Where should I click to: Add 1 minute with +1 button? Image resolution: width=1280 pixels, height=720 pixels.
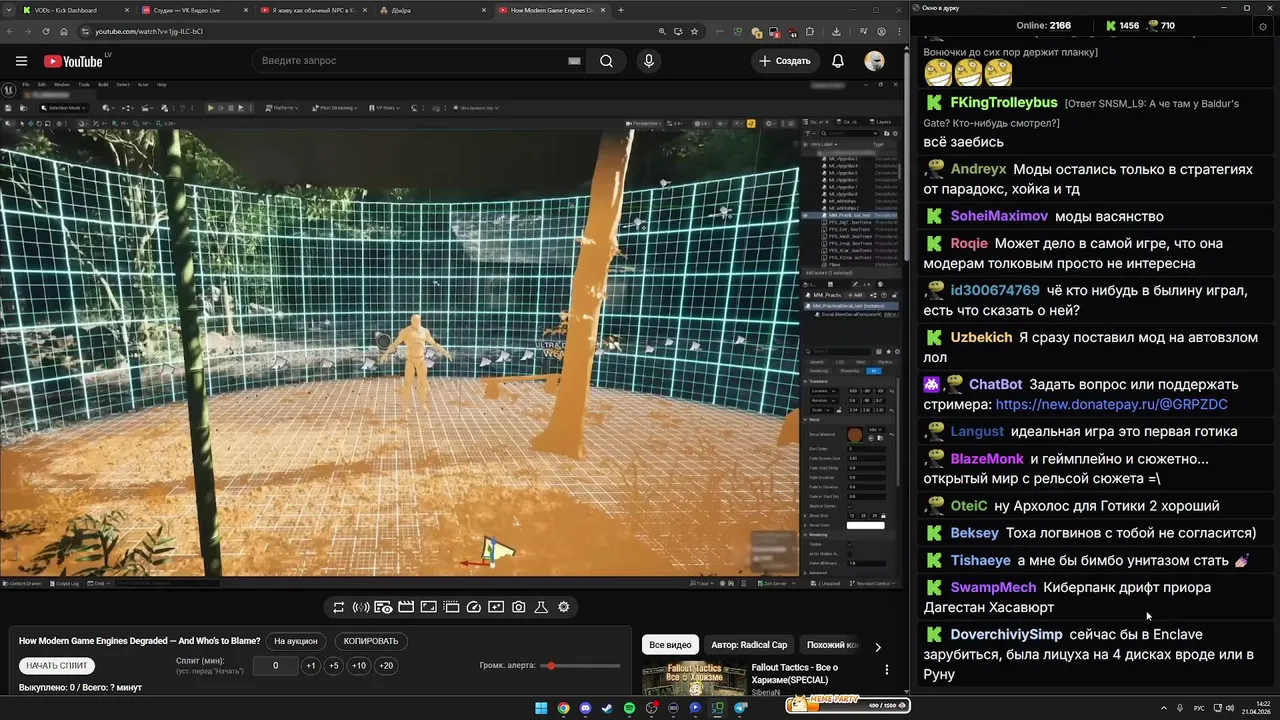(311, 666)
